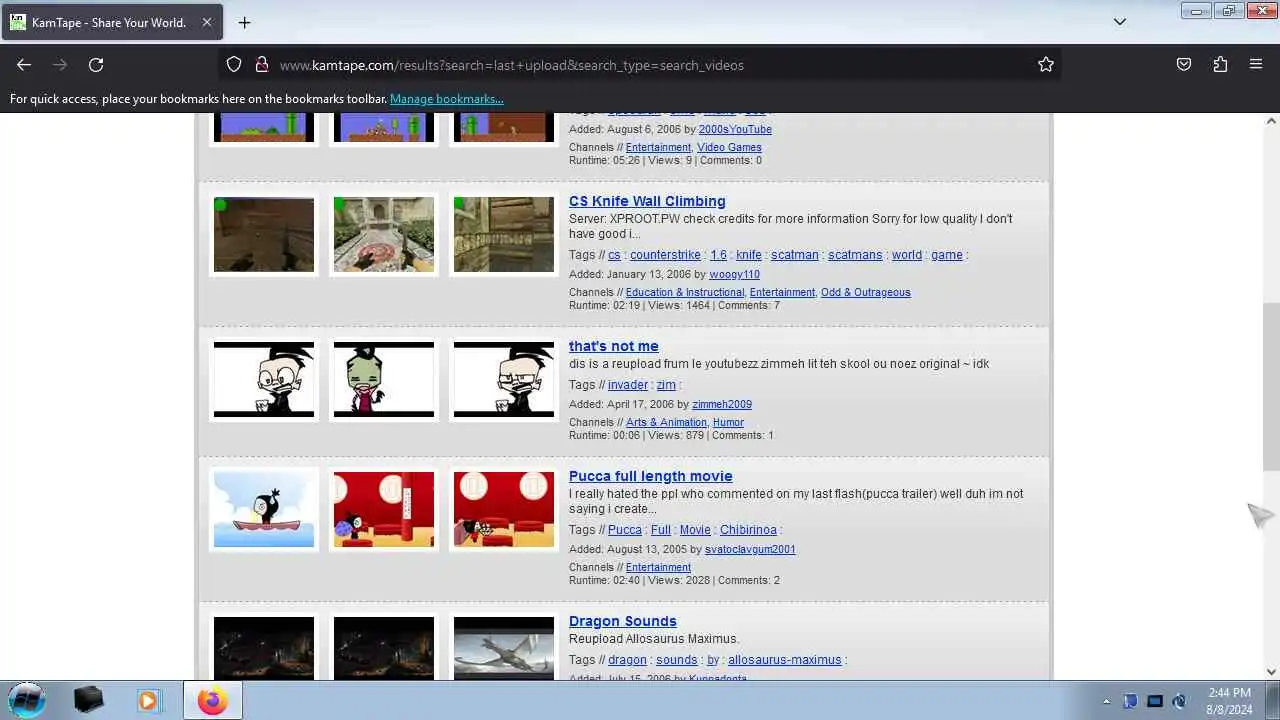Viewport: 1280px width, 720px height.
Task: Click the invader tag
Action: pyautogui.click(x=628, y=385)
